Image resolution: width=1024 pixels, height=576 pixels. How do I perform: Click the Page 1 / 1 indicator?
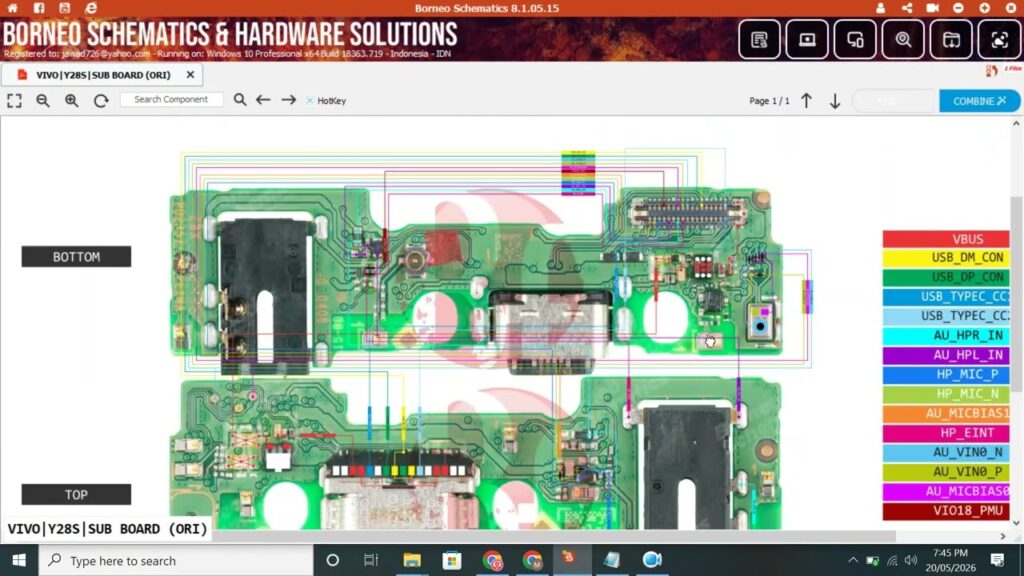point(769,101)
